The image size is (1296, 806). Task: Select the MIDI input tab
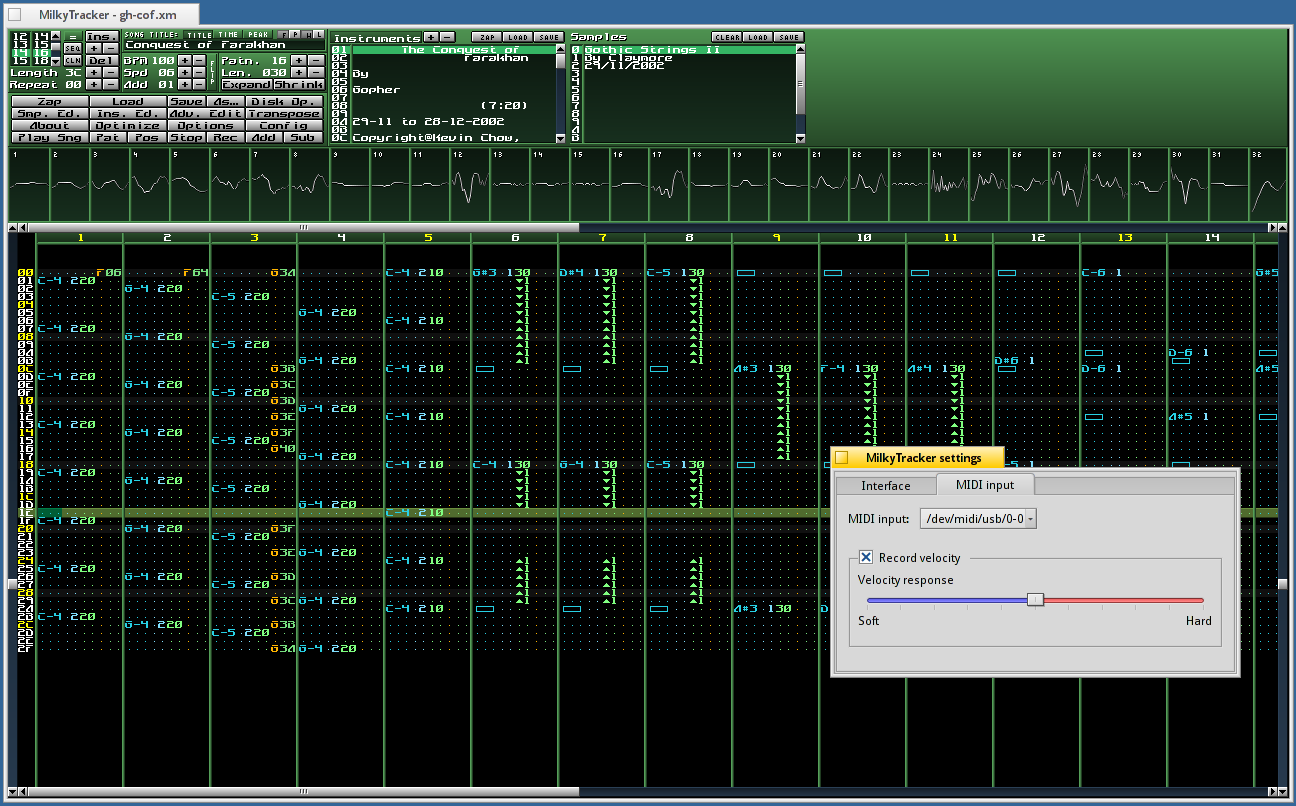pos(984,485)
